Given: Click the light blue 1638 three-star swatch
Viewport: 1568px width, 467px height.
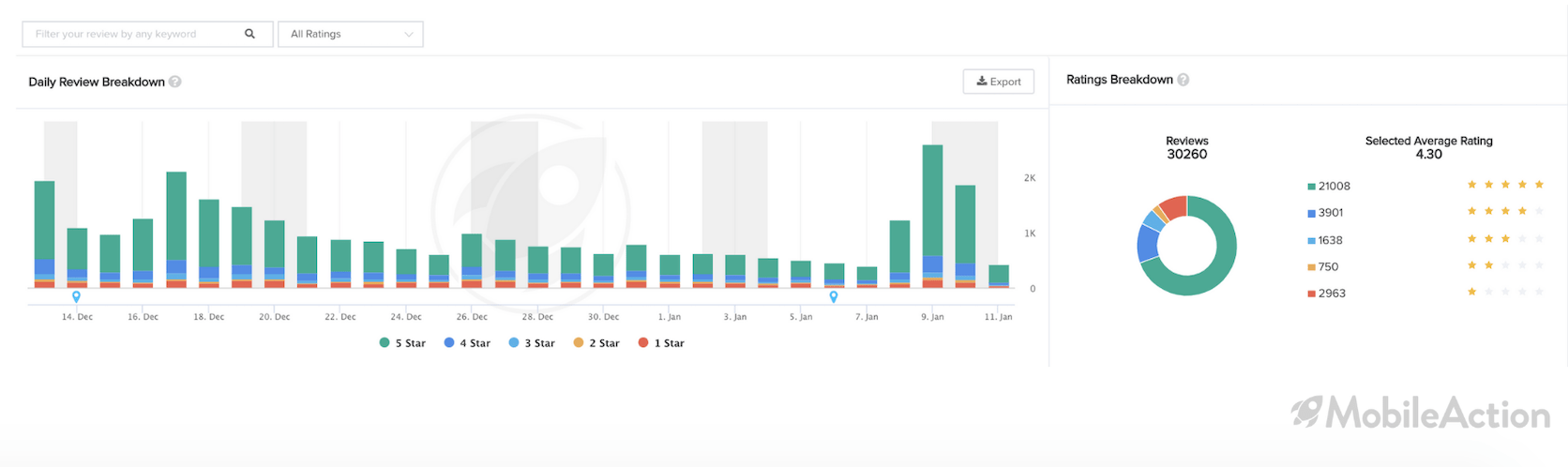Looking at the screenshot, I should 1311,241.
